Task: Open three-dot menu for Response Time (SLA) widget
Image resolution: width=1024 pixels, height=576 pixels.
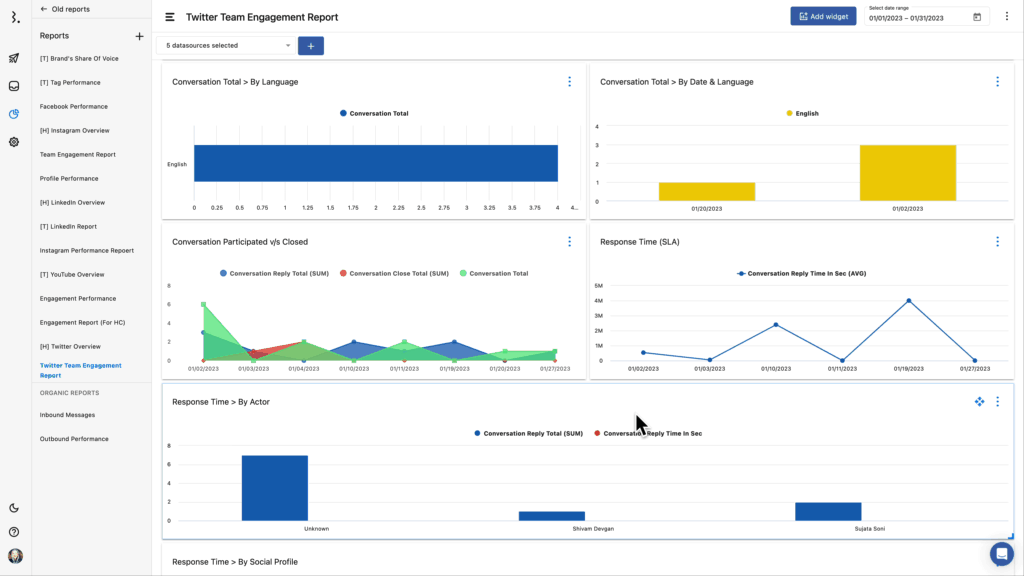Action: tap(997, 241)
